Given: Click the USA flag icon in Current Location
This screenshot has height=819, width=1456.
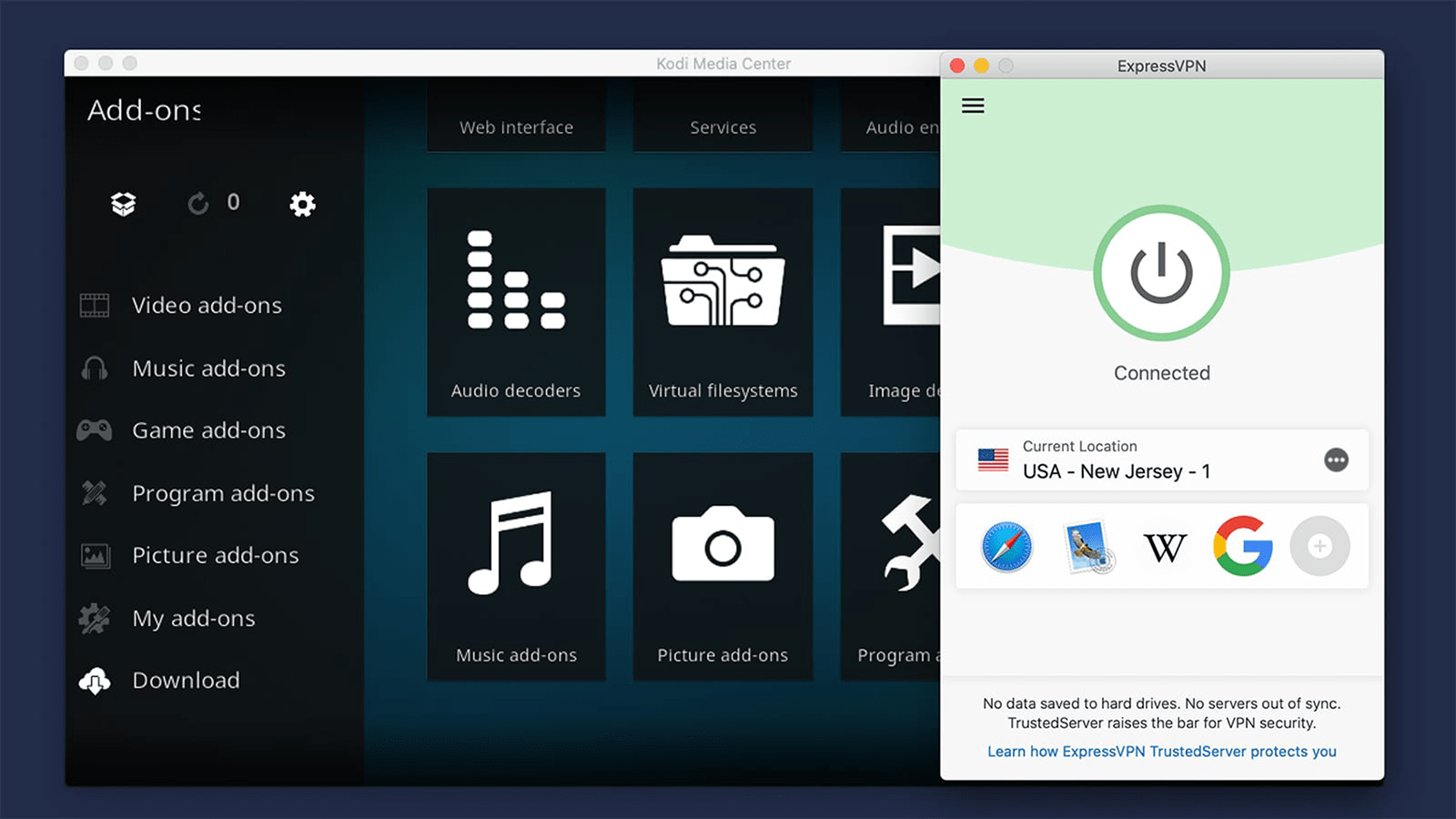Looking at the screenshot, I should [993, 460].
